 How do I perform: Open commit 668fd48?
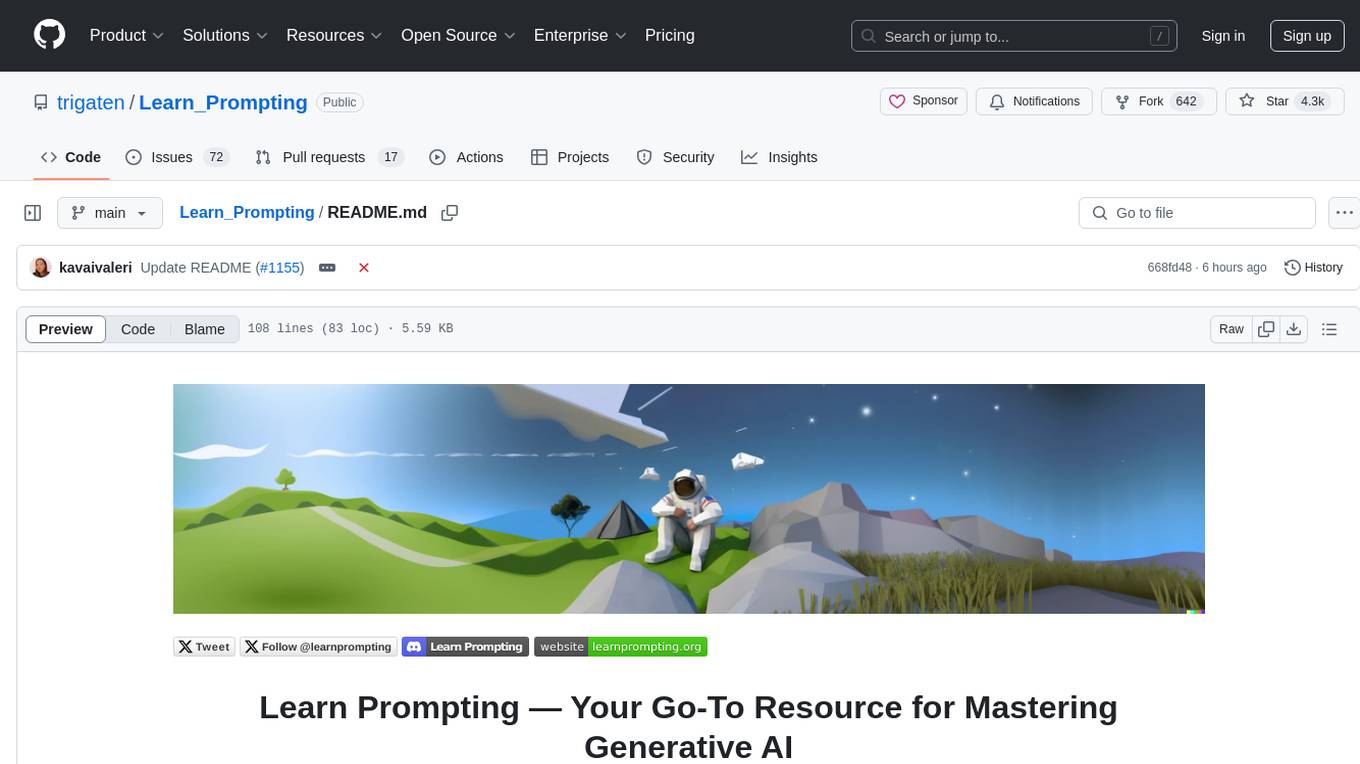1169,268
